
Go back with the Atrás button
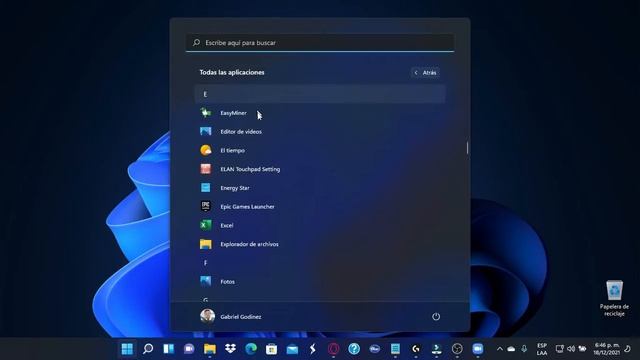pyautogui.click(x=425, y=73)
